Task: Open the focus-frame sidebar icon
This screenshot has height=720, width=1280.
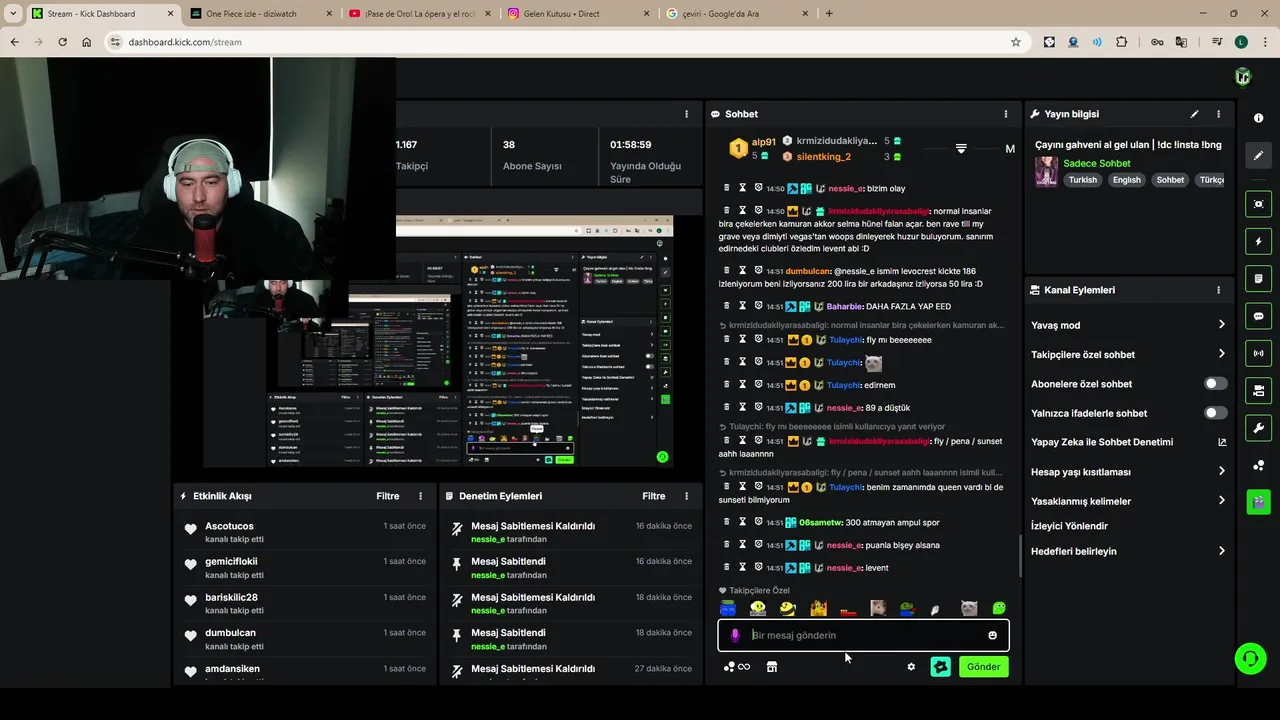Action: tap(1258, 204)
